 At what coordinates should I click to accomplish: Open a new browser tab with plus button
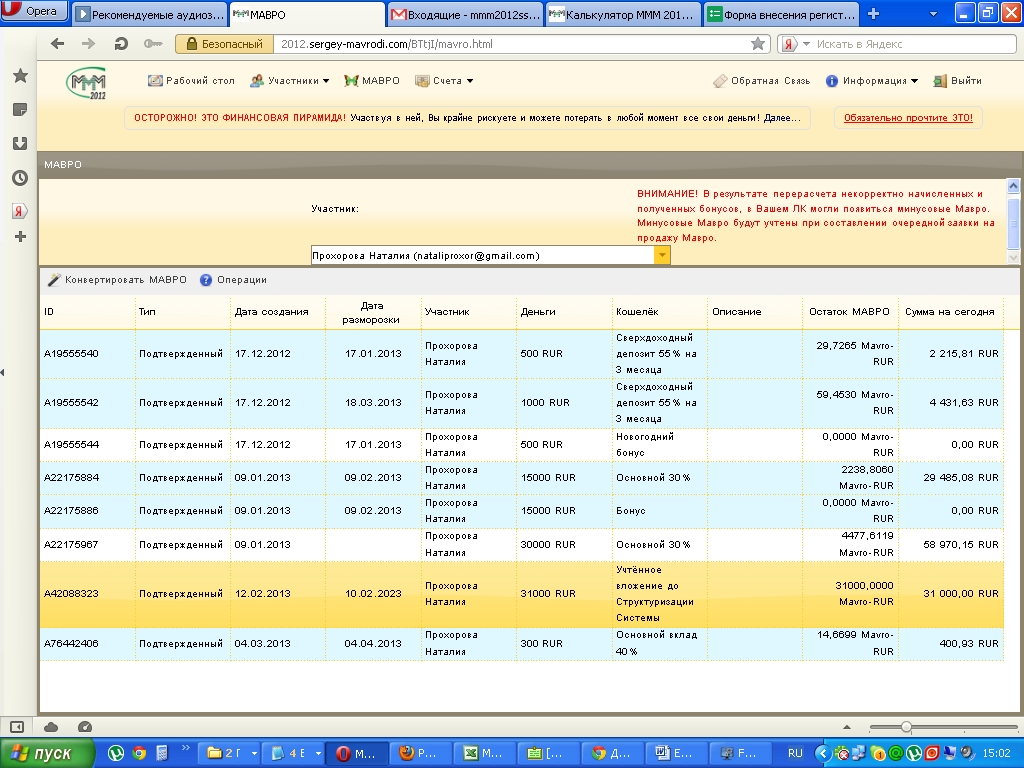pos(873,14)
